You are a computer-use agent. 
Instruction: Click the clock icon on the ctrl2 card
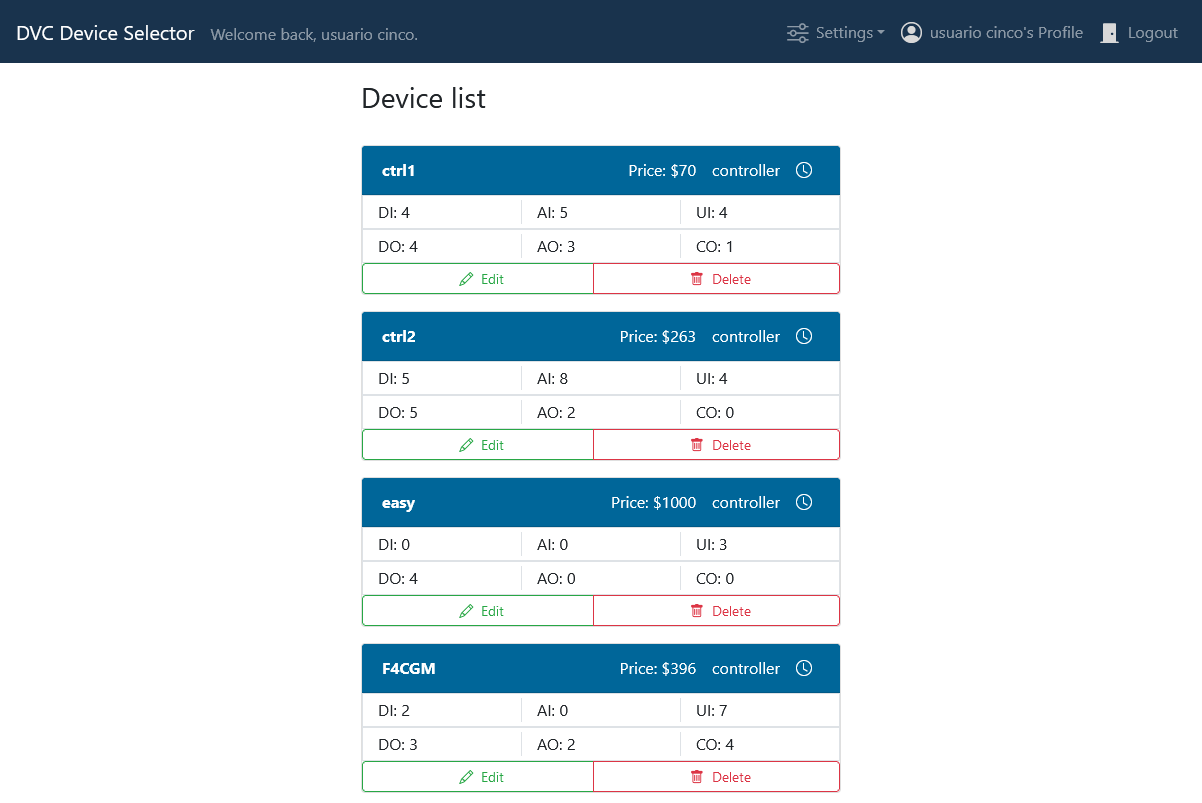click(804, 336)
